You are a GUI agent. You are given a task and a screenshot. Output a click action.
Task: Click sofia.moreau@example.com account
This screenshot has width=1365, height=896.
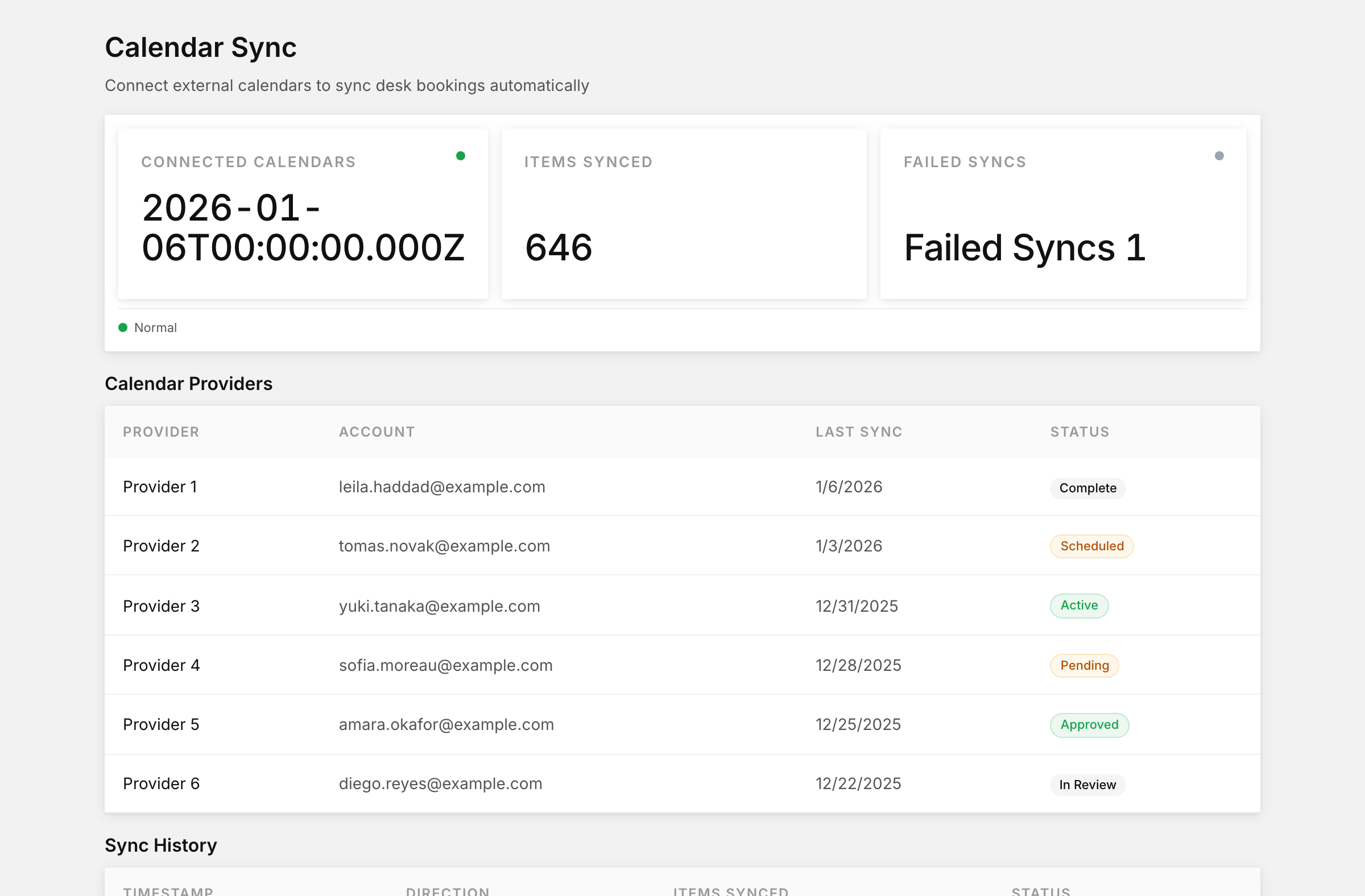click(446, 666)
